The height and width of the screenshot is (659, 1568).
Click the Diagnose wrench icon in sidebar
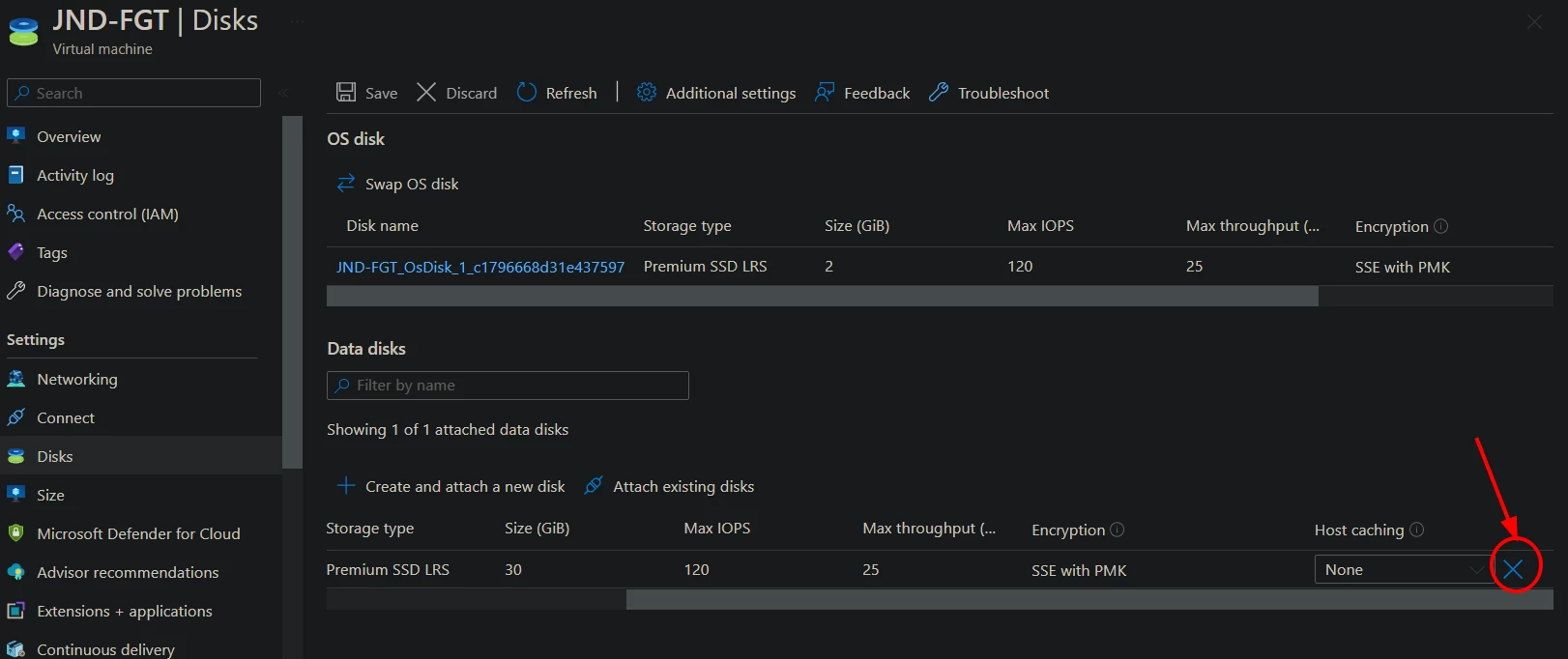tap(16, 290)
